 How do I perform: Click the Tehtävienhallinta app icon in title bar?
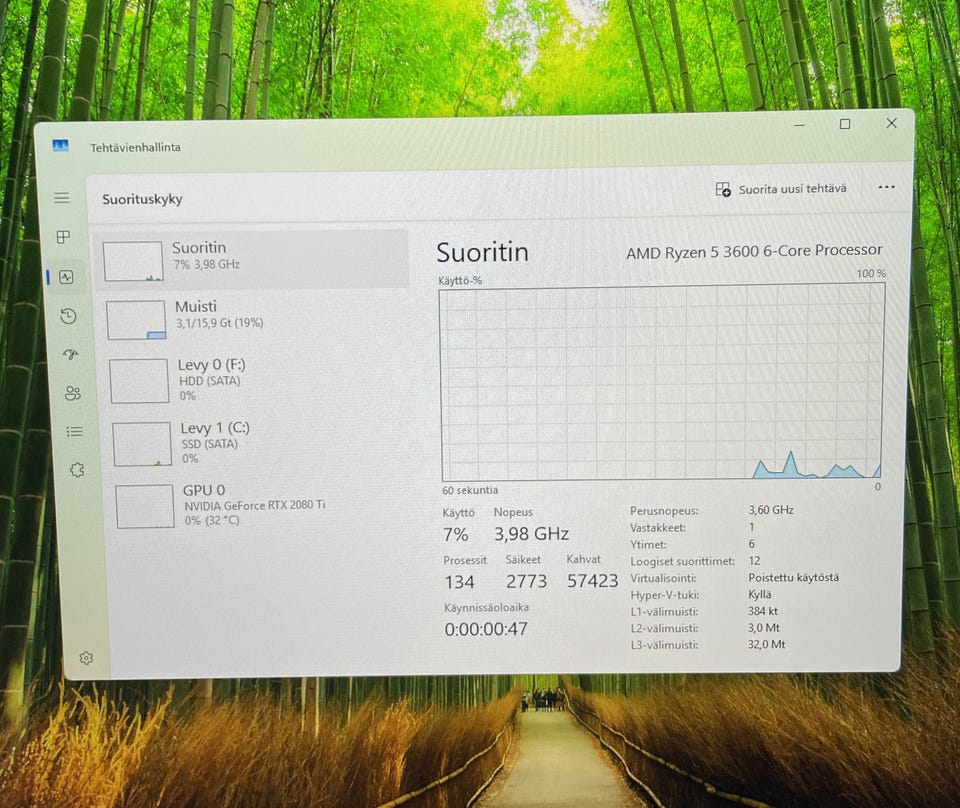click(x=60, y=146)
